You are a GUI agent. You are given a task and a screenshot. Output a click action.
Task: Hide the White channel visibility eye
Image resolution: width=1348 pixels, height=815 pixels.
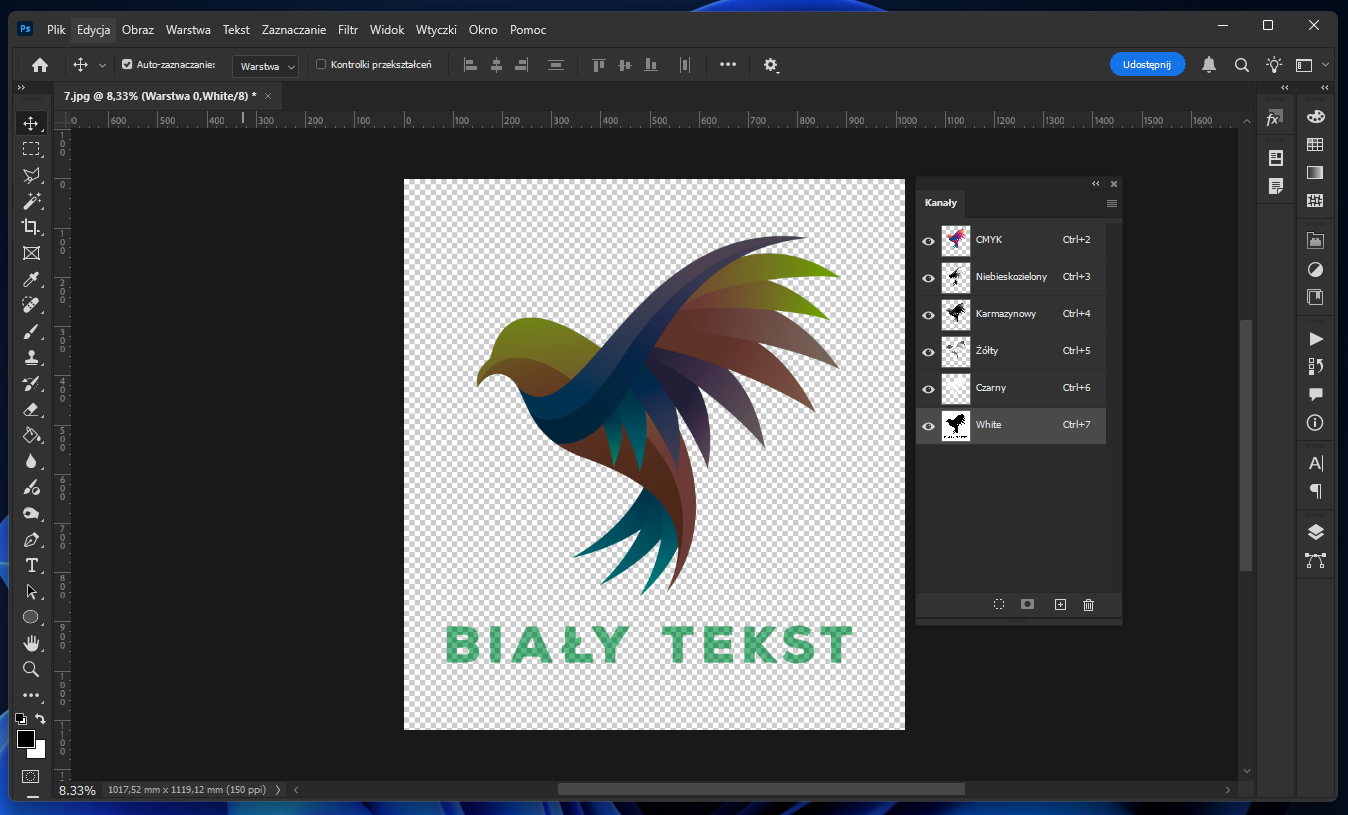click(x=928, y=426)
